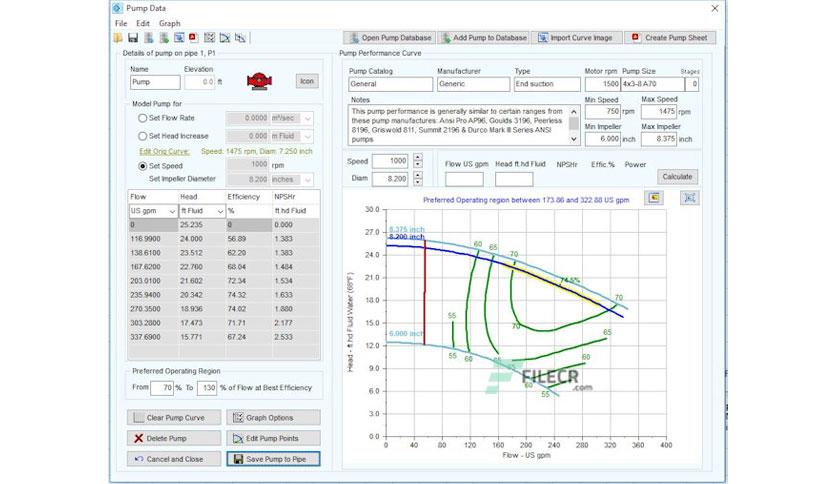Click the pump Name input field

click(x=155, y=82)
